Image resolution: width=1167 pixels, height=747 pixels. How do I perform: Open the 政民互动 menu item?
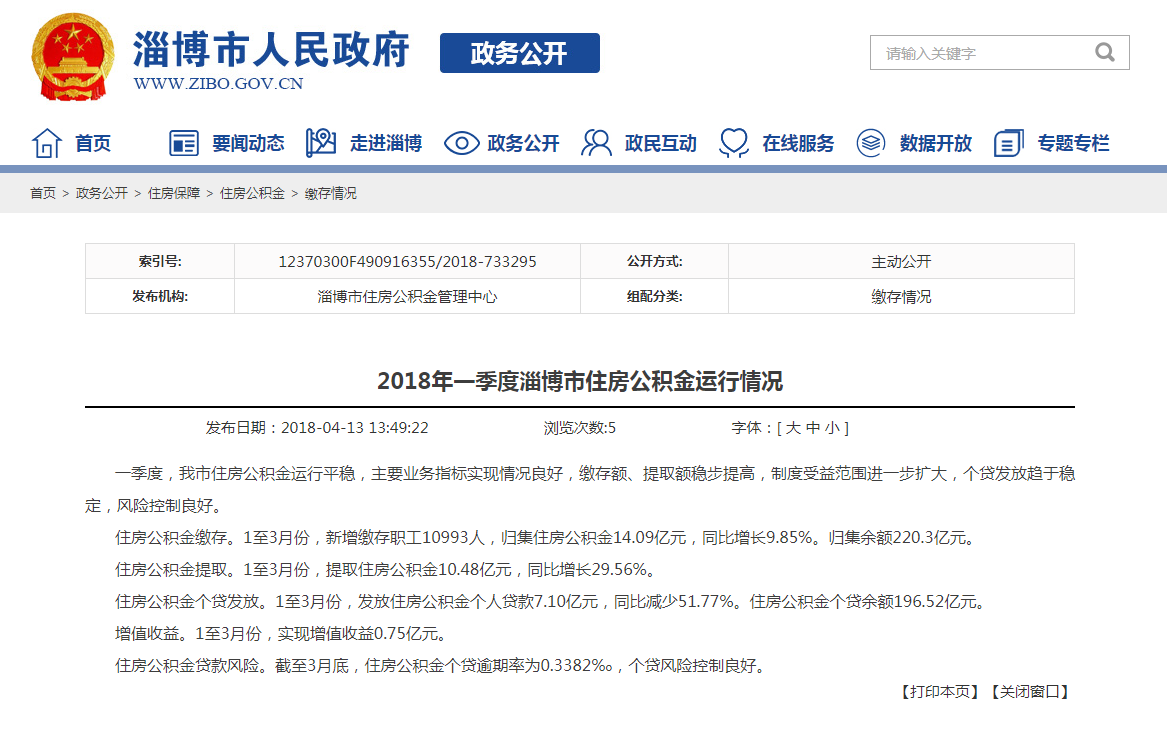tap(661, 143)
